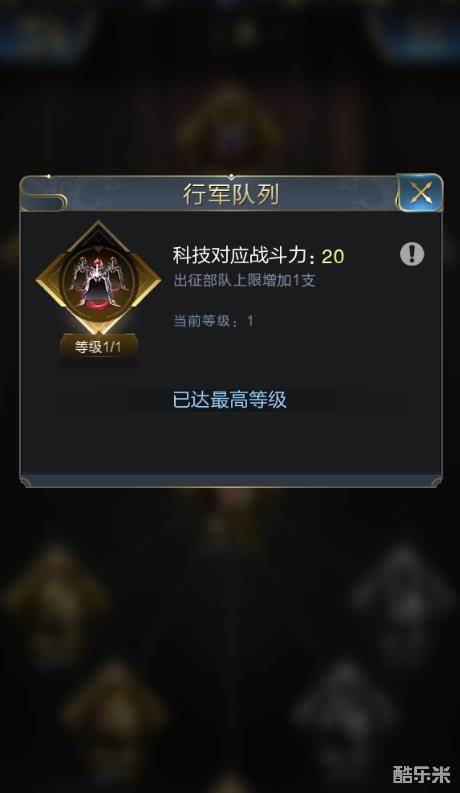Screen dimensions: 460x793
Task: Click the 行军队列 title header
Action: [x=231, y=194]
